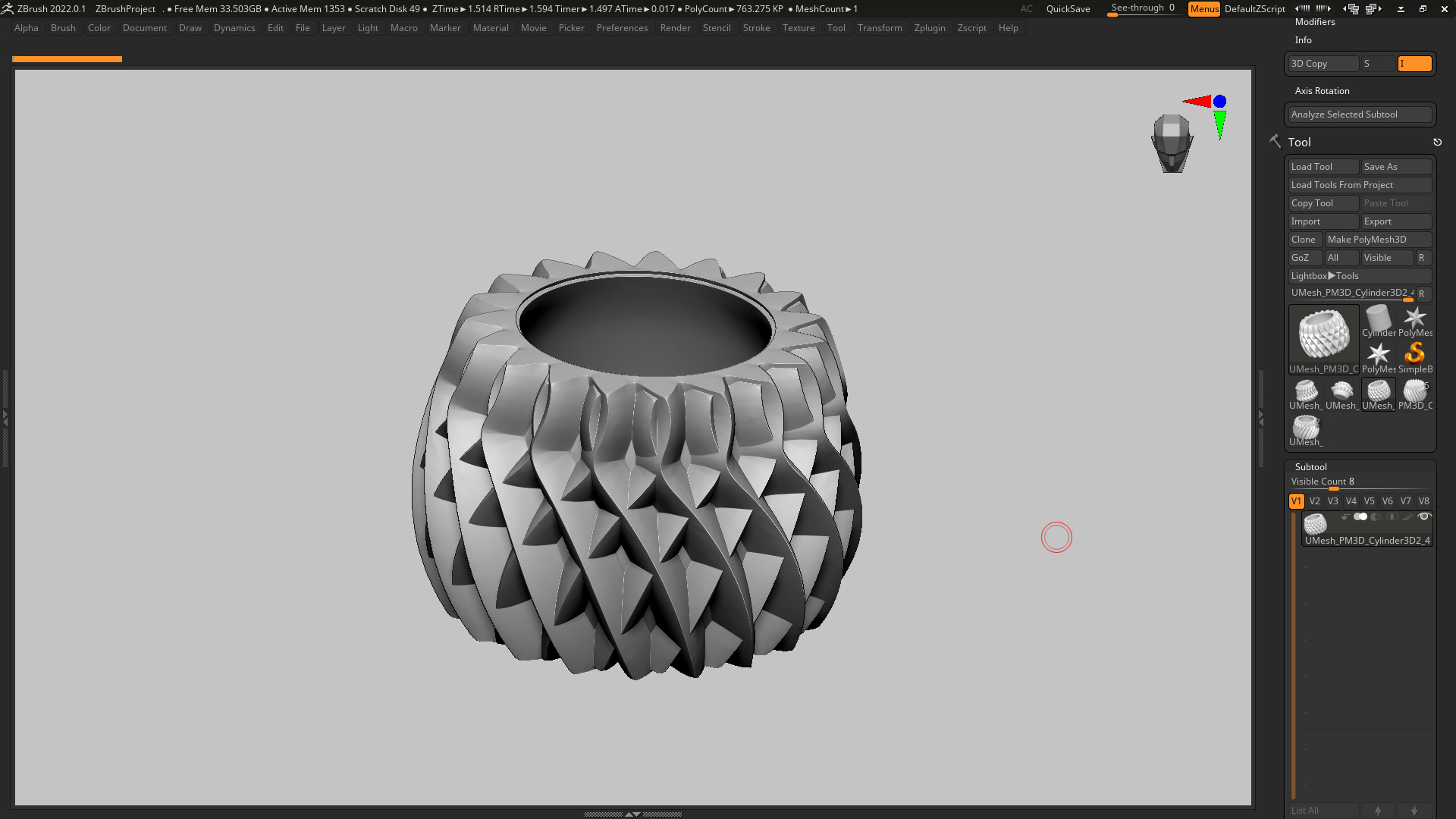Click the ZBrush logo icon in title bar
The width and height of the screenshot is (1456, 819).
pyautogui.click(x=8, y=8)
